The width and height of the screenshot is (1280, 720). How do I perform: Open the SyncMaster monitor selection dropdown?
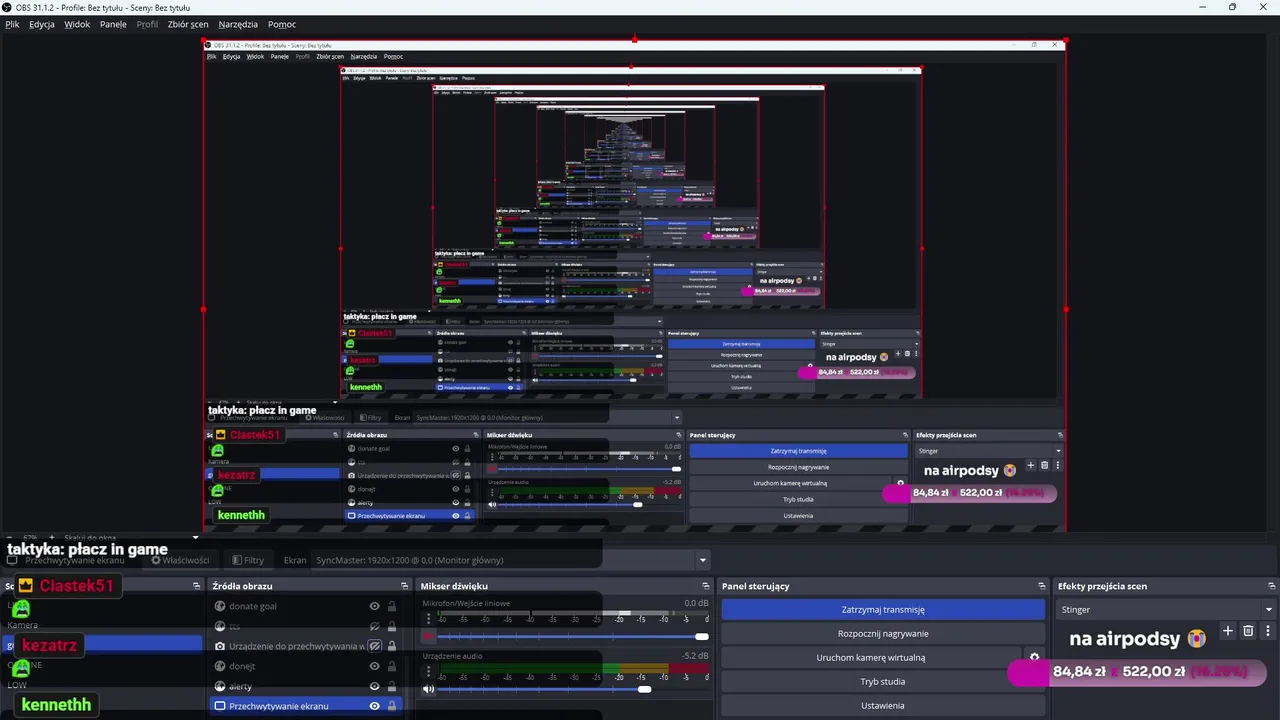(510, 560)
